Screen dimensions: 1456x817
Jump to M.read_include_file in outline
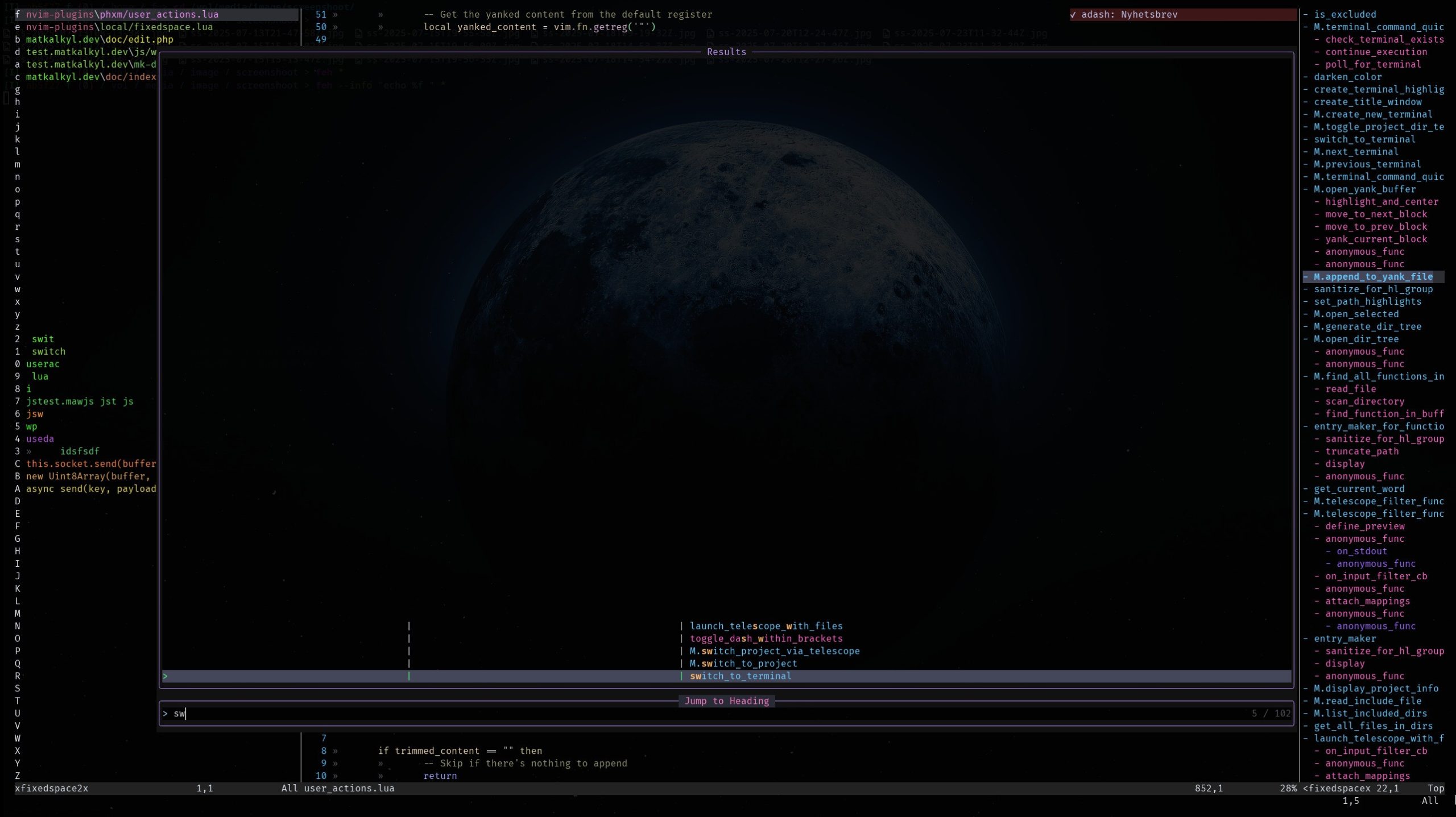(1367, 701)
